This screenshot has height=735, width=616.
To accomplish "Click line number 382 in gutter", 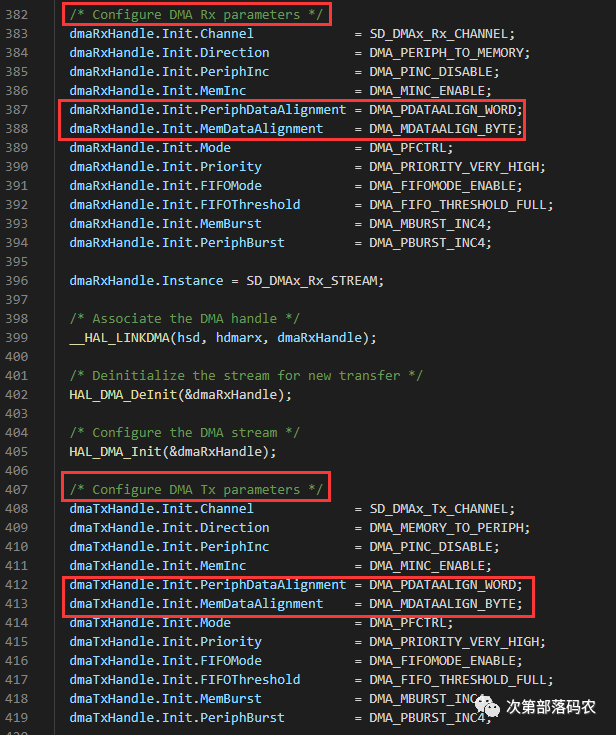I will [17, 15].
